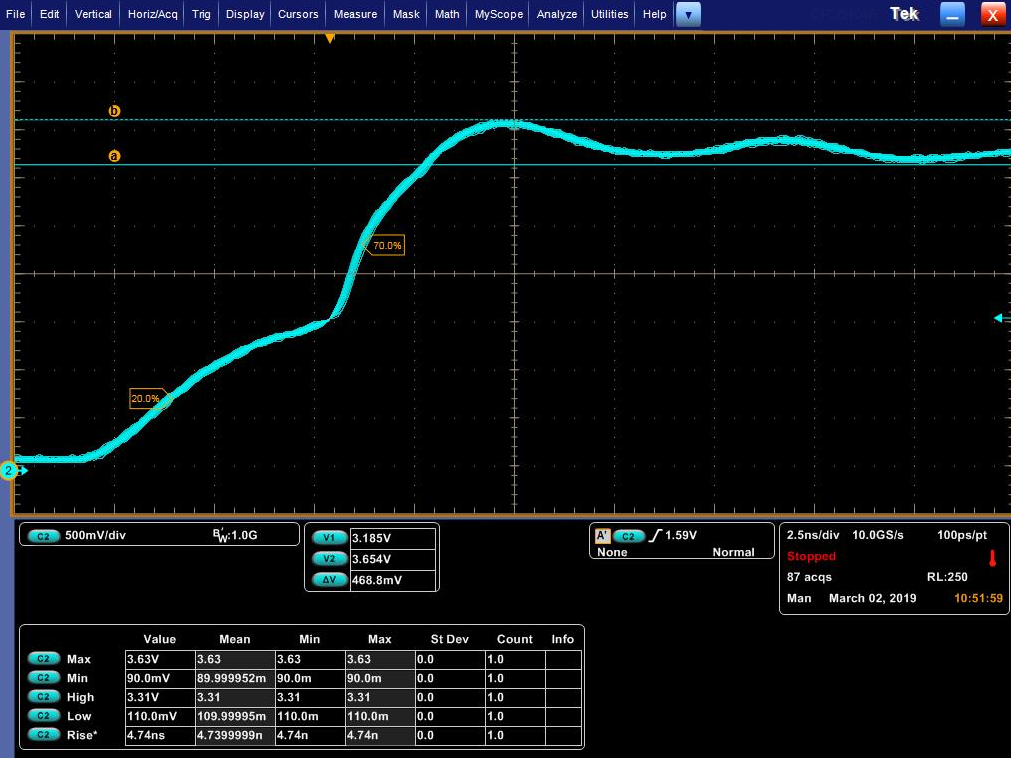1011x758 pixels.
Task: Expand the menu bar dropdown arrow
Action: pos(688,14)
